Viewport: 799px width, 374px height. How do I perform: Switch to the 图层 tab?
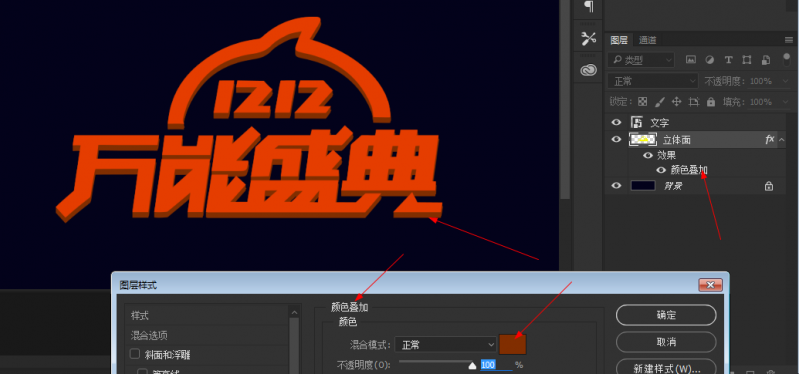coord(619,40)
